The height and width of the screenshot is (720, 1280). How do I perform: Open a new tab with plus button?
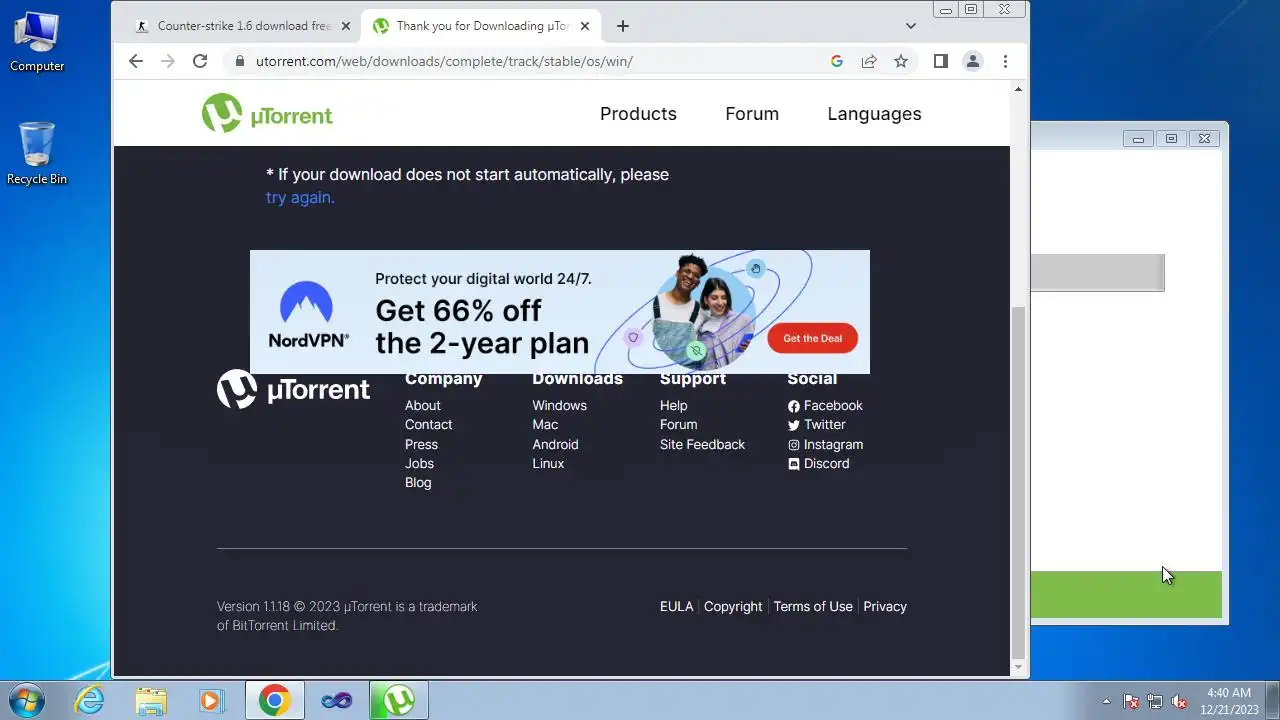click(622, 26)
